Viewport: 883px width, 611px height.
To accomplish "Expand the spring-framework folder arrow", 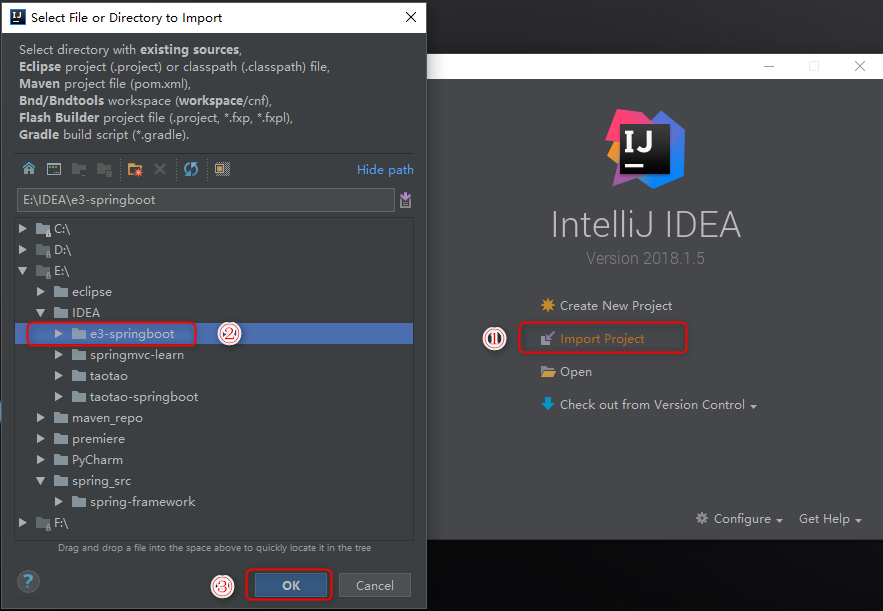I will point(59,502).
